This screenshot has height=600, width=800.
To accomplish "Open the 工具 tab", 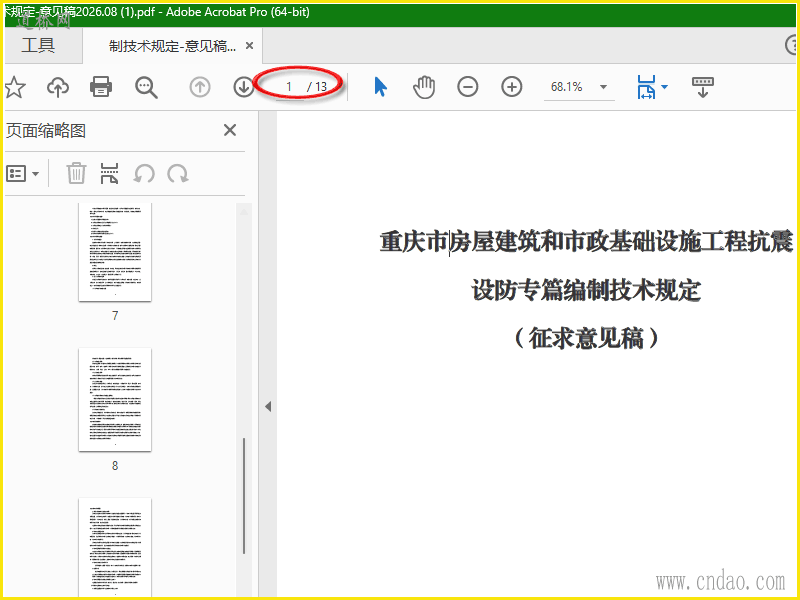I will [38, 45].
